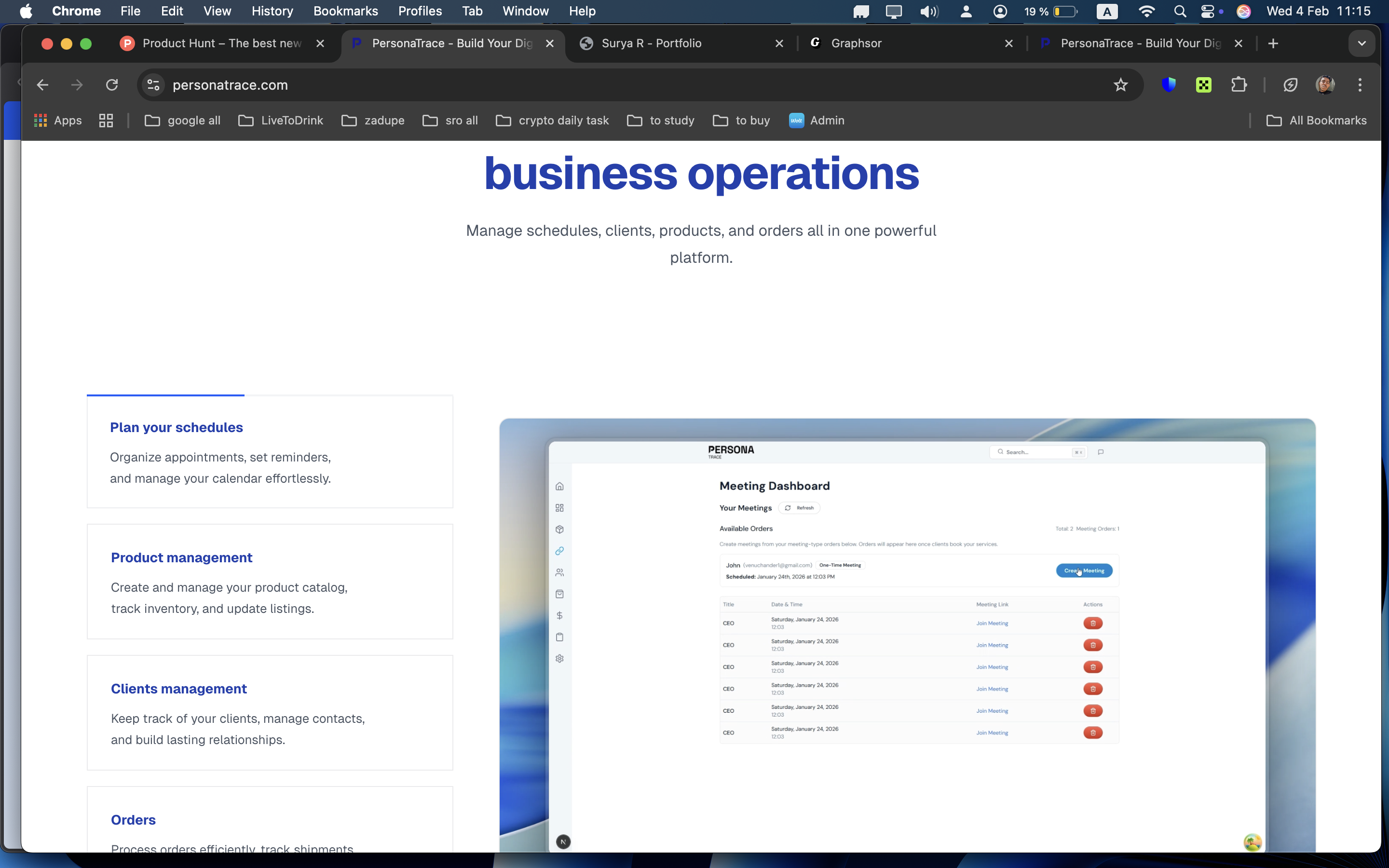Viewport: 1389px width, 868px height.
Task: Open the Clients icon in dashboard sidebar
Action: (559, 572)
